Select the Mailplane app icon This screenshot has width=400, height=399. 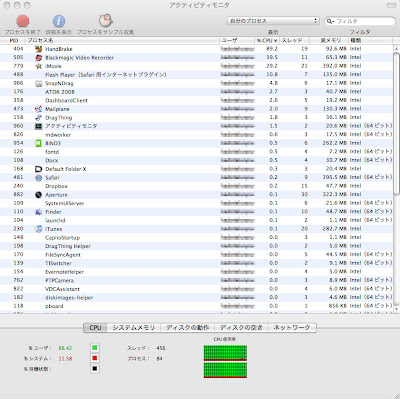[39, 109]
